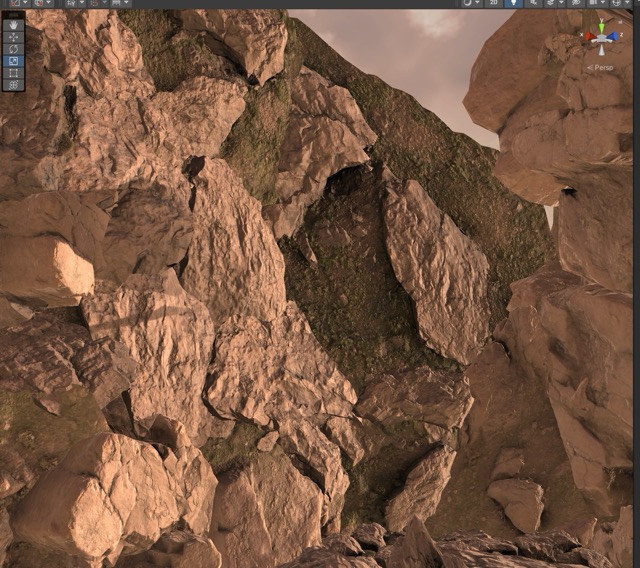Click the shaded sphere draw mode icon
This screenshot has height=568, width=640.
468,2
